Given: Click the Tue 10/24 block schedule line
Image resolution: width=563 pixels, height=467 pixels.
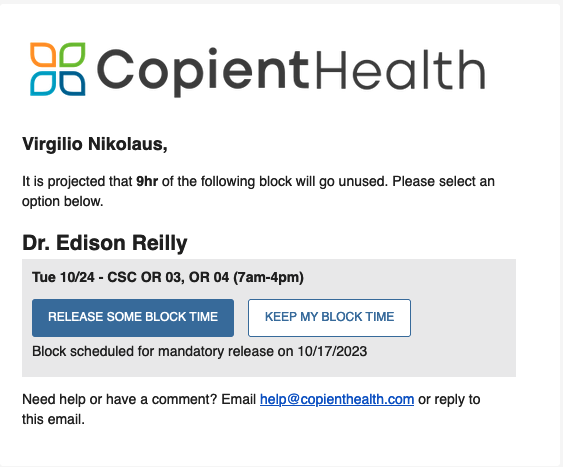Looking at the screenshot, I should click(x=168, y=277).
